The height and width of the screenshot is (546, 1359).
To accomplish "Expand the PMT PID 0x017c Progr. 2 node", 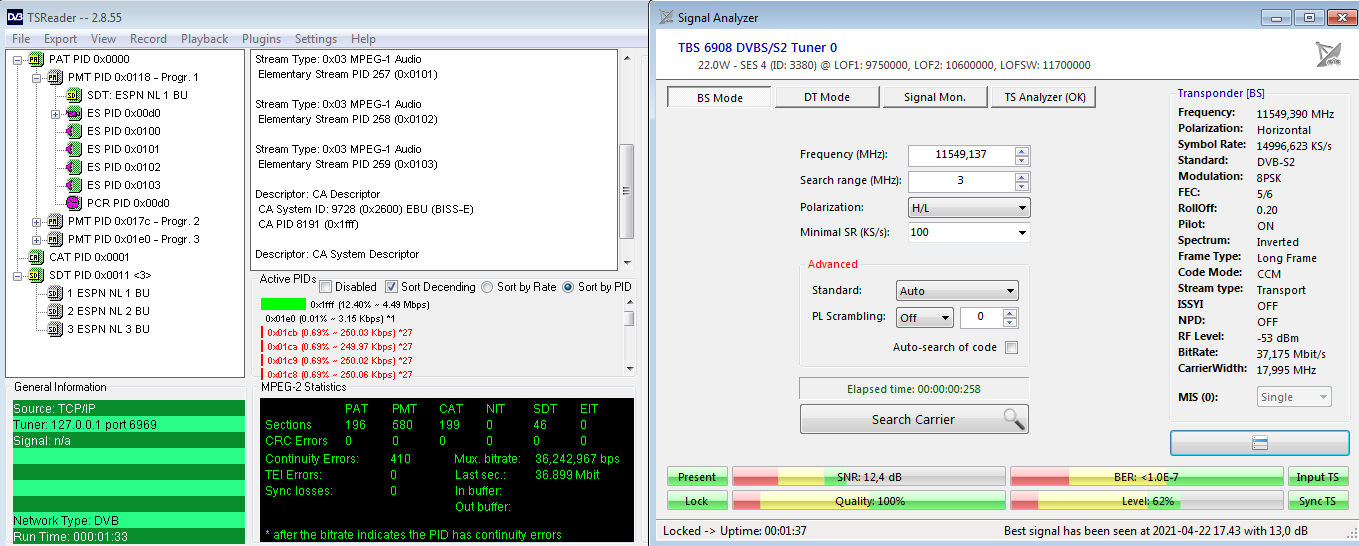I will (37, 221).
